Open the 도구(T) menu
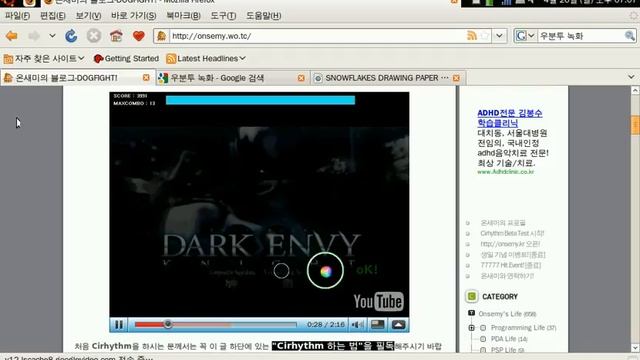 [223, 16]
